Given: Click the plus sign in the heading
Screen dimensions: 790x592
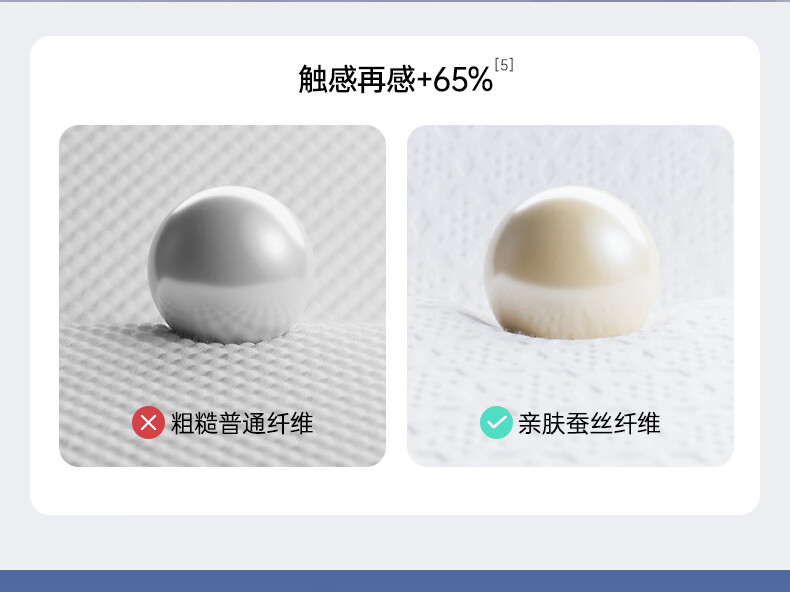Looking at the screenshot, I should tap(424, 80).
